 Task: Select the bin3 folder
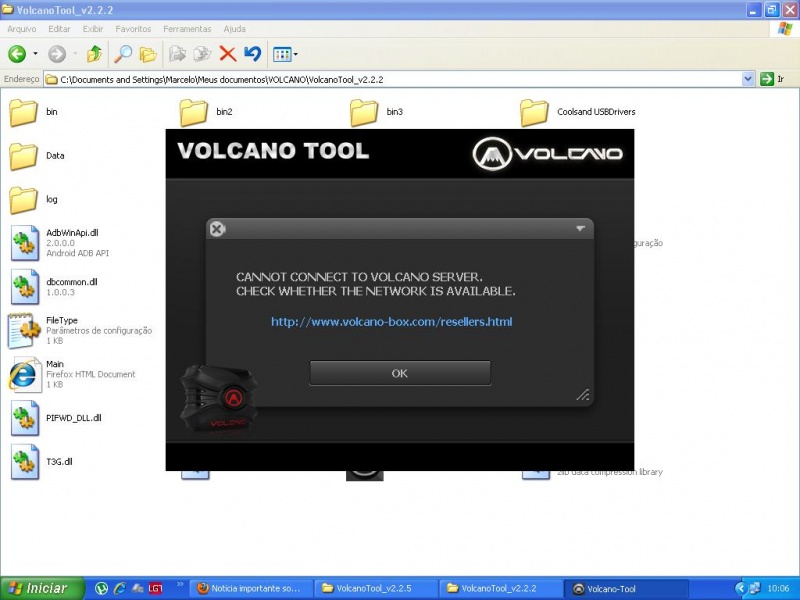377,112
